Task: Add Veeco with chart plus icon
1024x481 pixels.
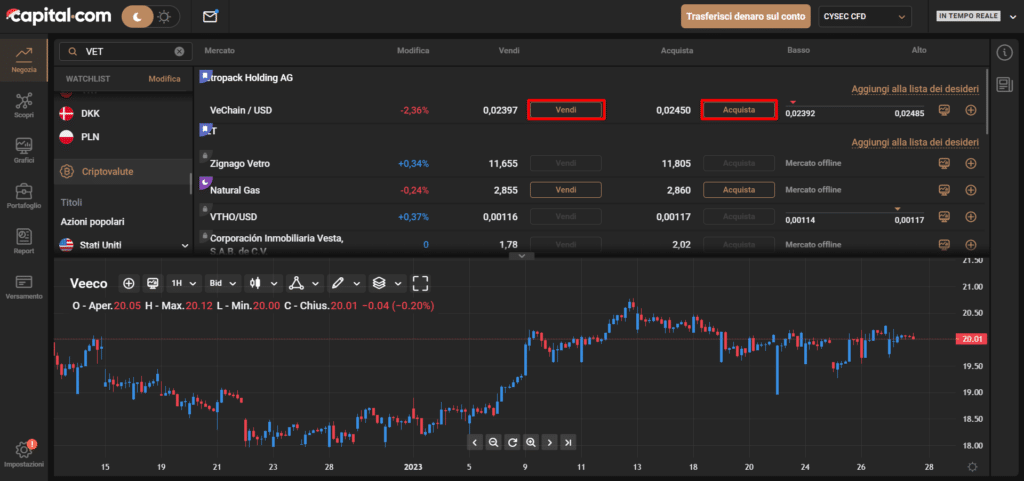Action: [x=129, y=283]
